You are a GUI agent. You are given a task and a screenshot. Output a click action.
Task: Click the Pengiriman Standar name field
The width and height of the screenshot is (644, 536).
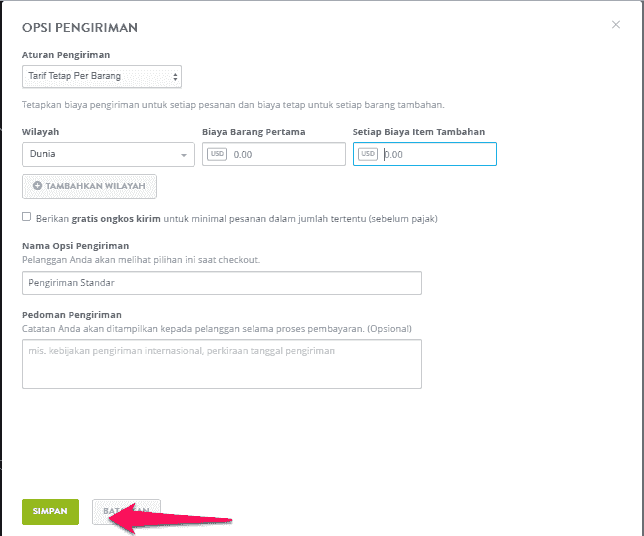[x=222, y=283]
